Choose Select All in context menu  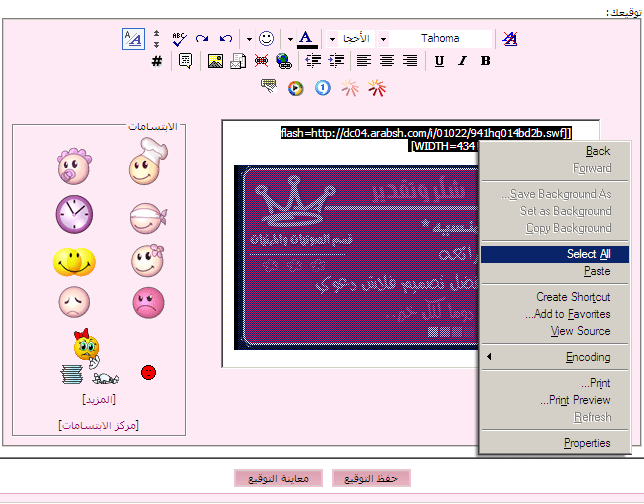point(554,254)
